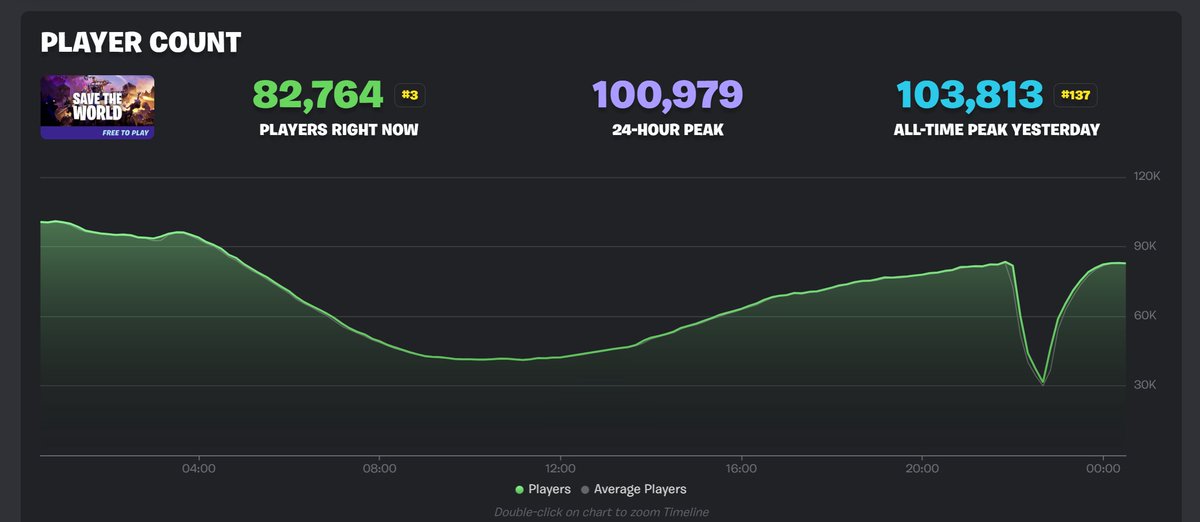Select the 82,764 players right now value
Viewport: 1200px width, 522px height.
318,95
